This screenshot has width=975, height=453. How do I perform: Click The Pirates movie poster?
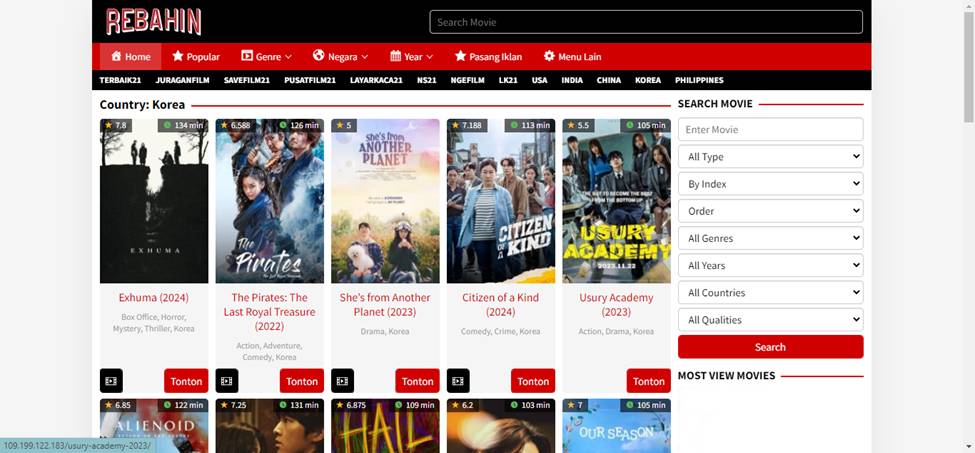(x=270, y=201)
